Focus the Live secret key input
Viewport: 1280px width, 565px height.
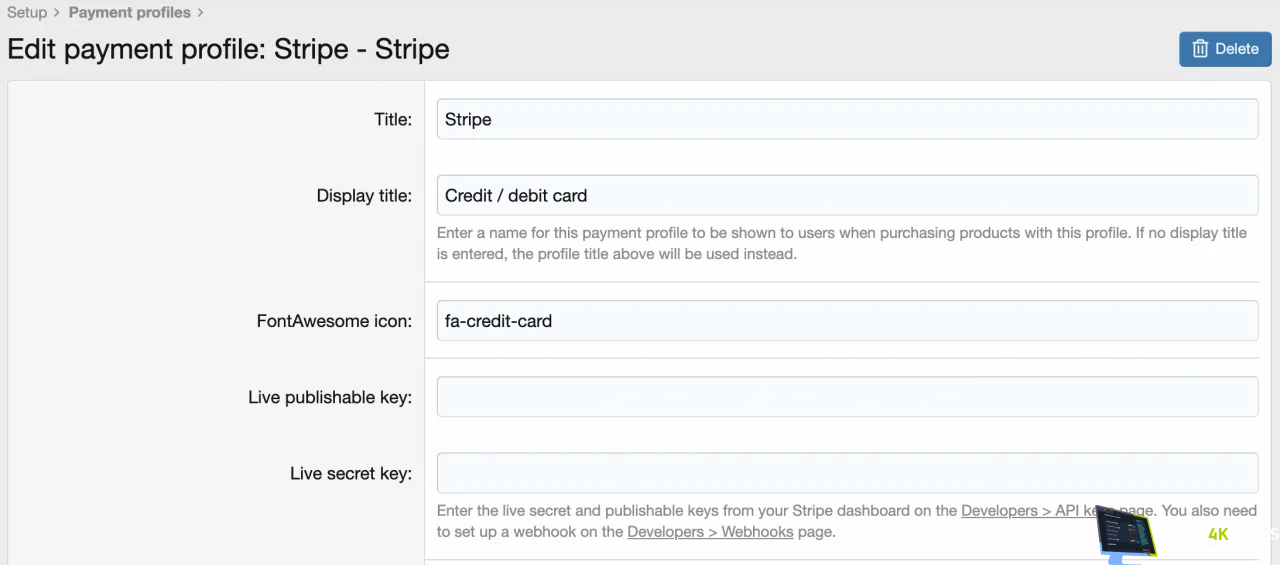coord(847,473)
